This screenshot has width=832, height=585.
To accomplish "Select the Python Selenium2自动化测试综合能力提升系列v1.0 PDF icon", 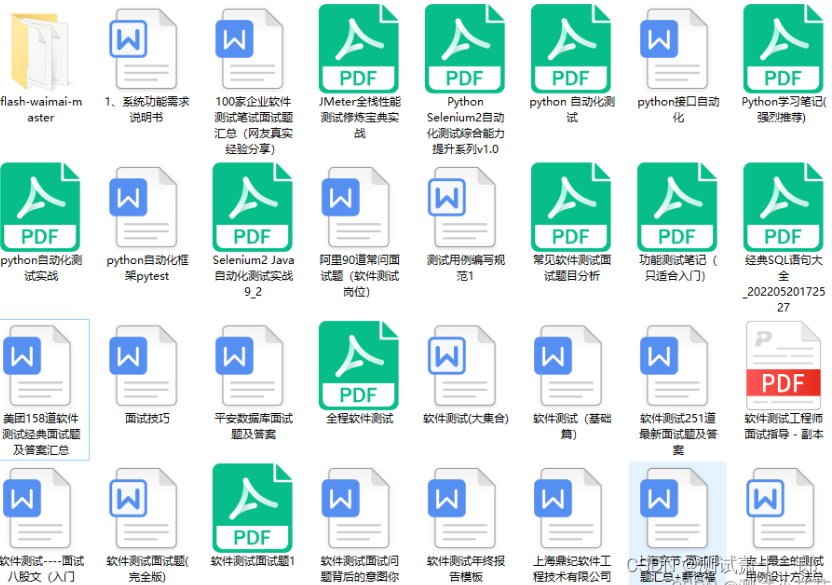I will pyautogui.click(x=465, y=48).
